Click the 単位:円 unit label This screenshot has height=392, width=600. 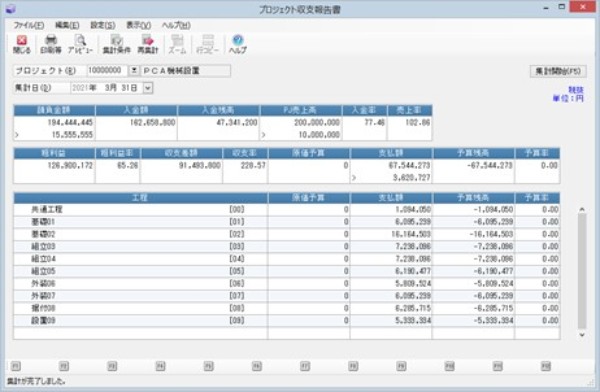(568, 99)
